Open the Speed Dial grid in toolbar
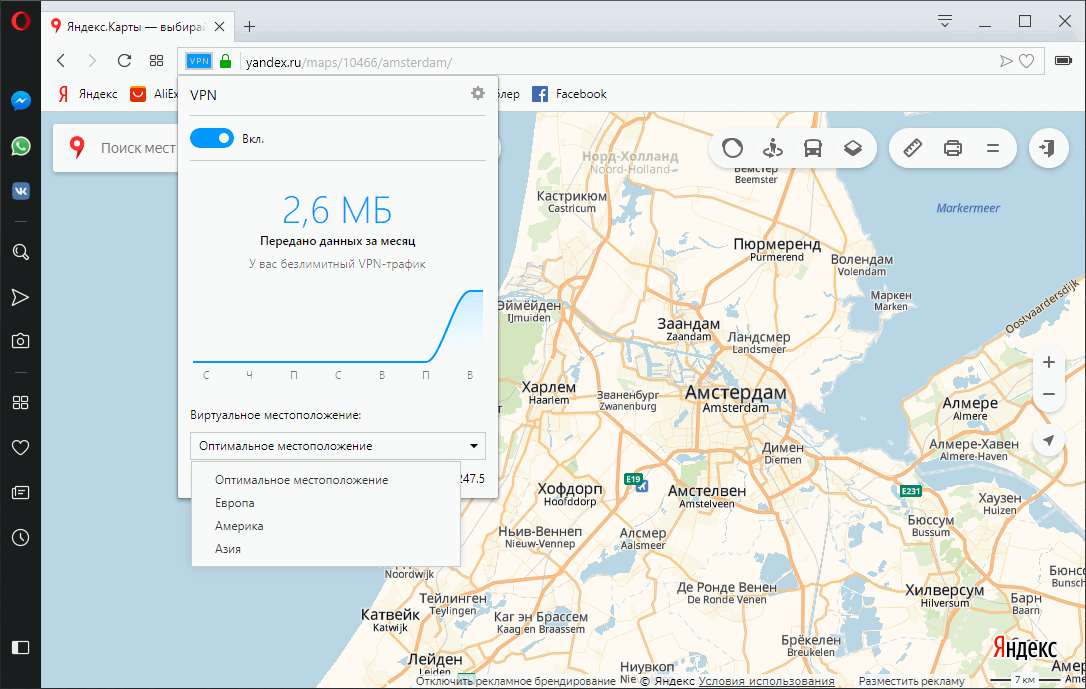Image resolution: width=1086 pixels, height=689 pixels. (x=157, y=61)
